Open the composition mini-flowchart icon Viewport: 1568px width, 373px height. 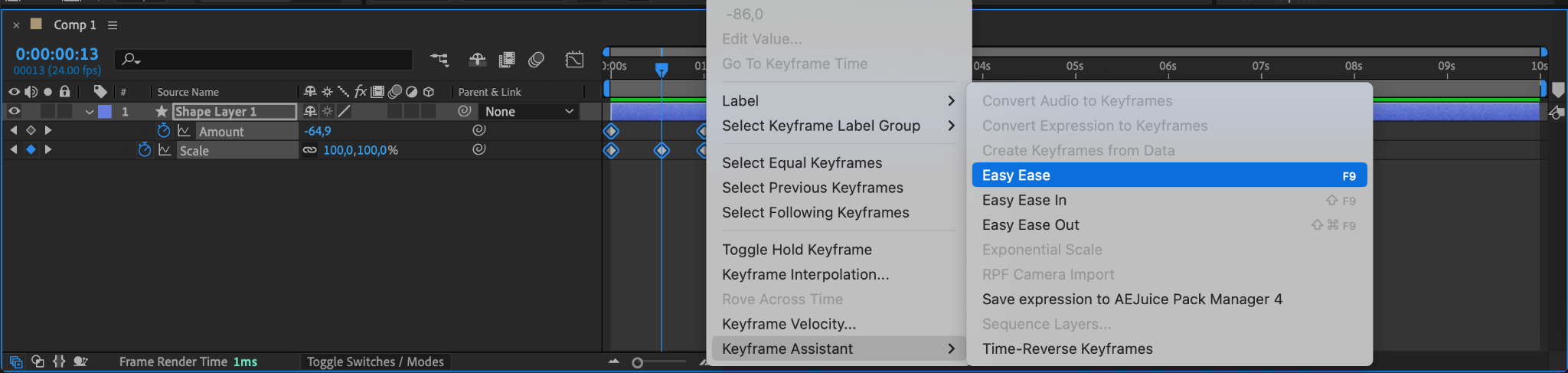point(439,60)
